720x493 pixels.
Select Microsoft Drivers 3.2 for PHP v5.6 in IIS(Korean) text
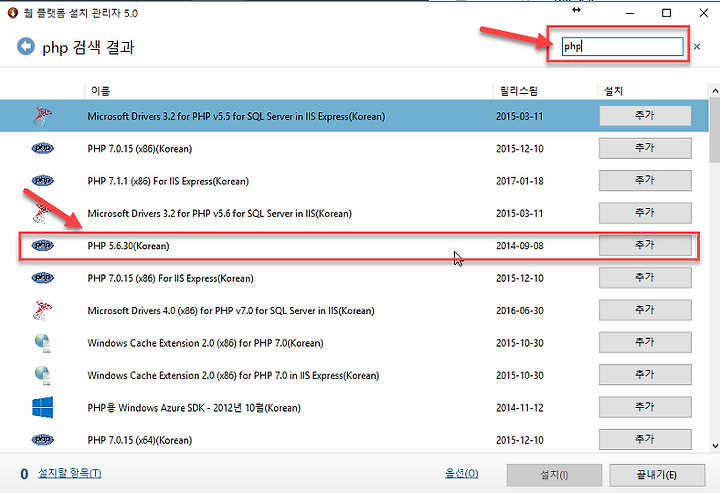click(219, 213)
